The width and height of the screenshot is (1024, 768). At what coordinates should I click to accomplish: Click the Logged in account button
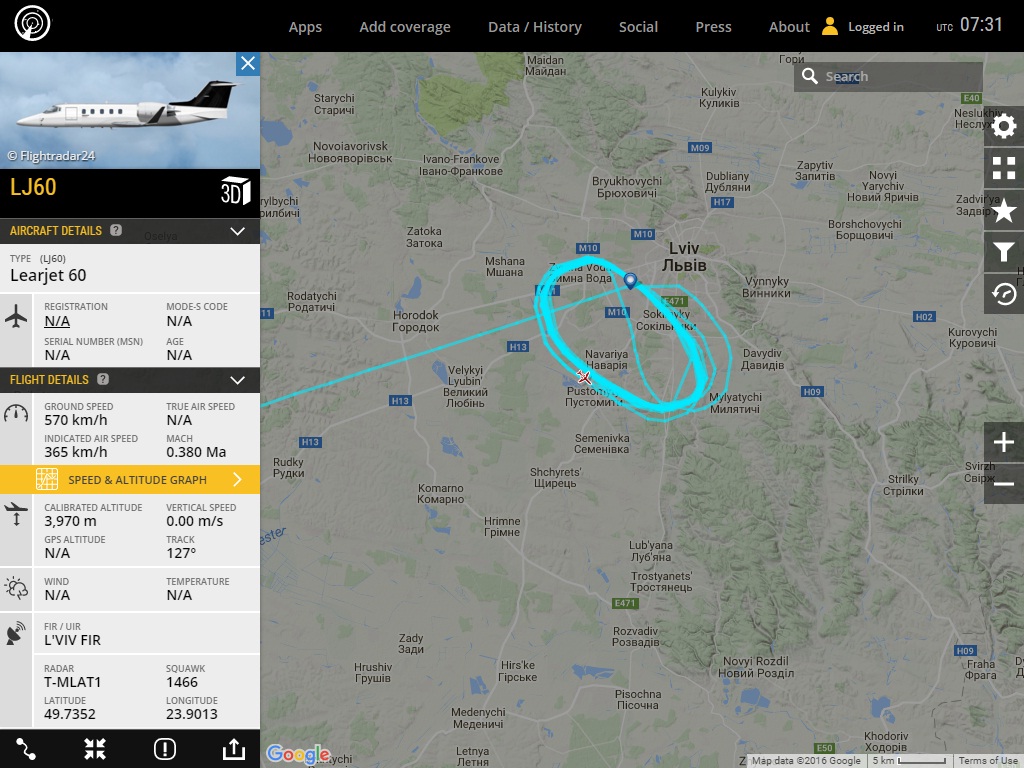tap(863, 27)
